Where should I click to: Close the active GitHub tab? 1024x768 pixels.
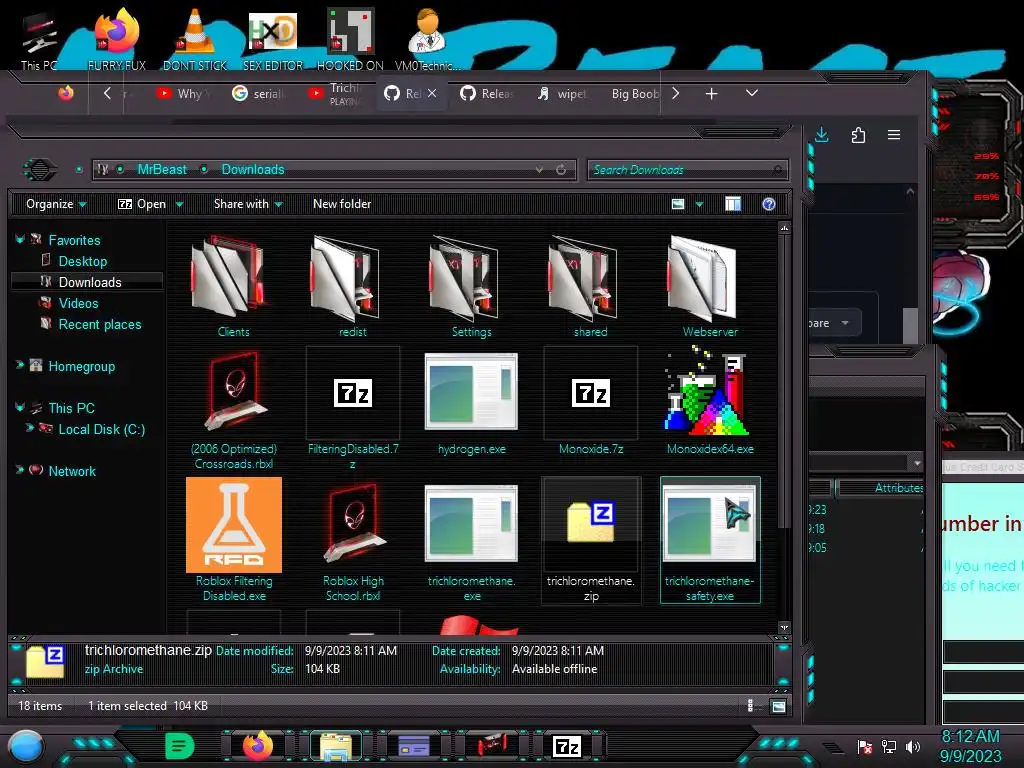pos(432,93)
